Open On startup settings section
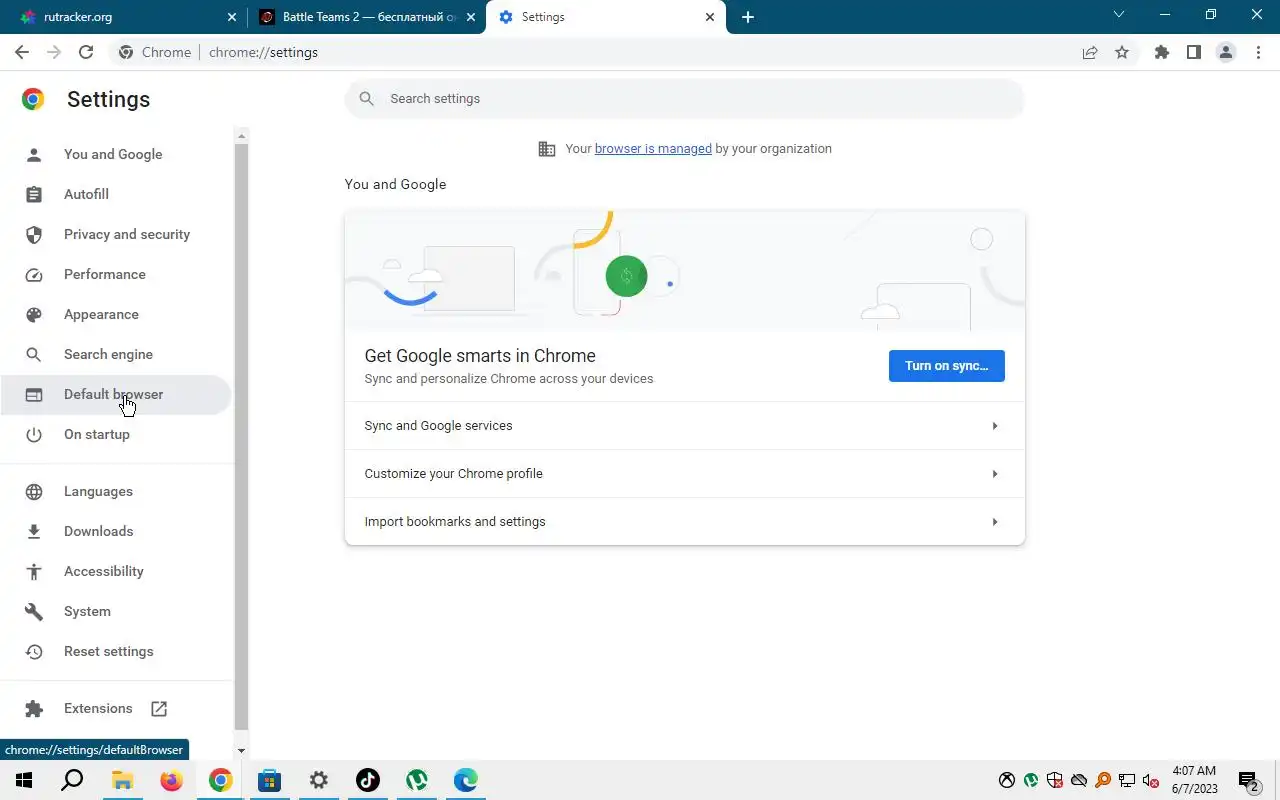 [115, 434]
